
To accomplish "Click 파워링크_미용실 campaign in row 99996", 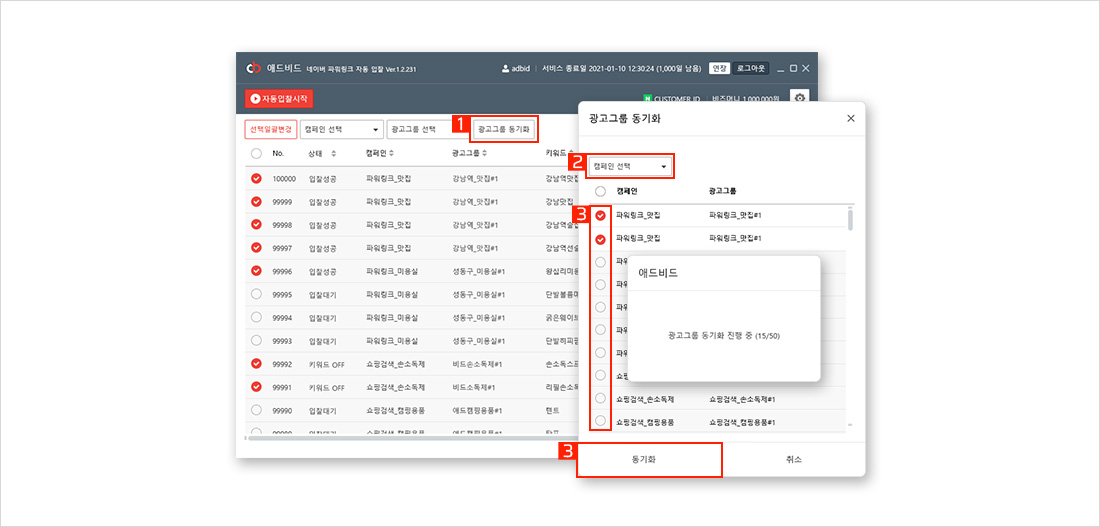I will [391, 271].
